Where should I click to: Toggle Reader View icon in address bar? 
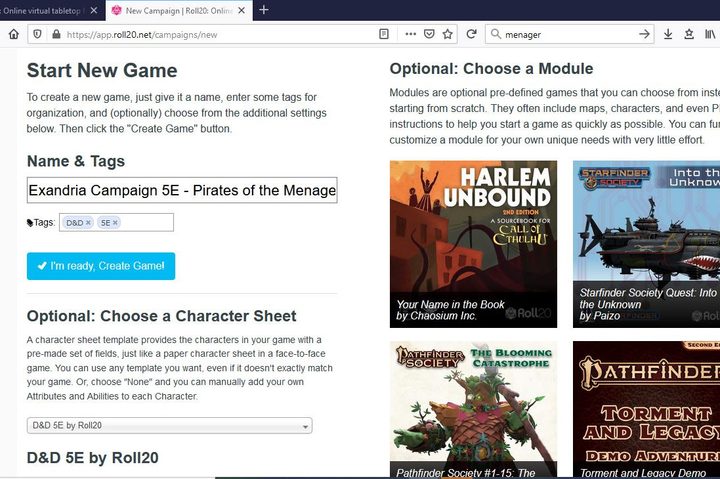(384, 34)
